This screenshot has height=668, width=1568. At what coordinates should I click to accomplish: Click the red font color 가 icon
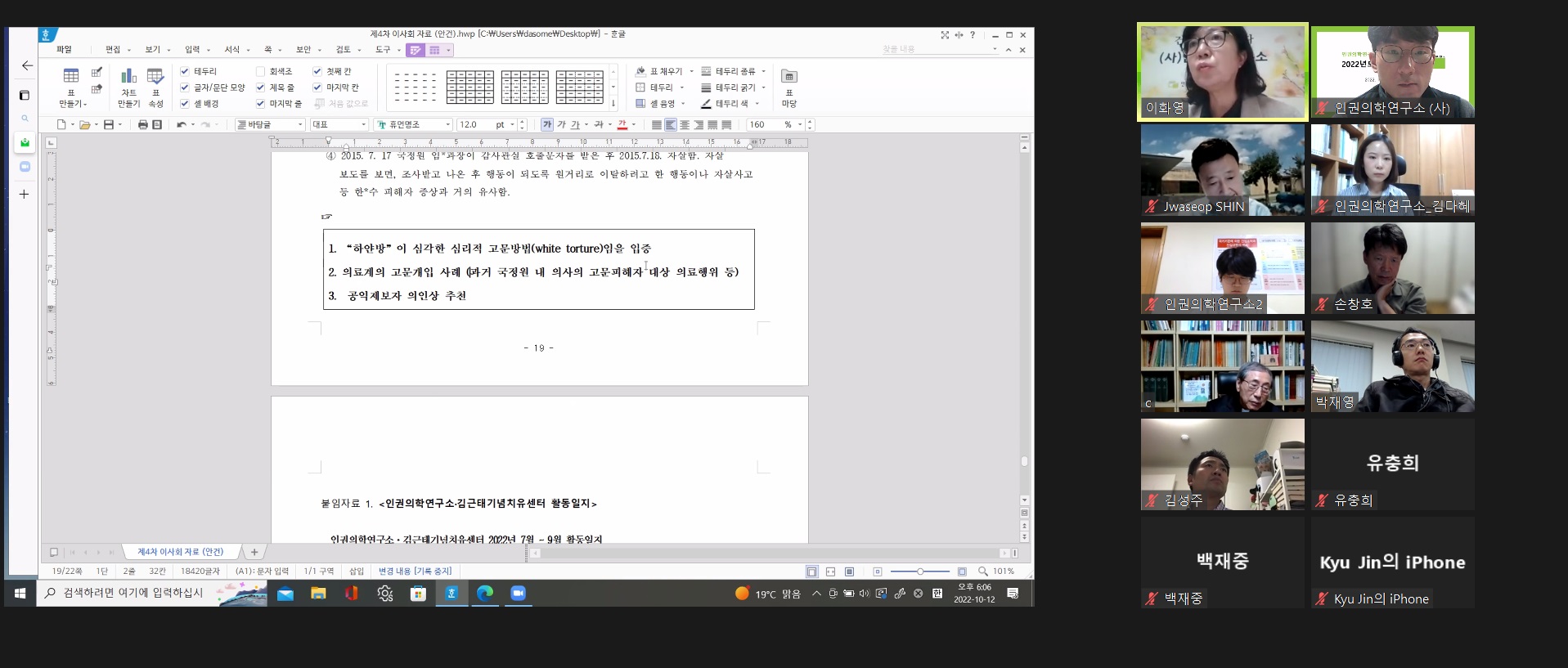[622, 124]
